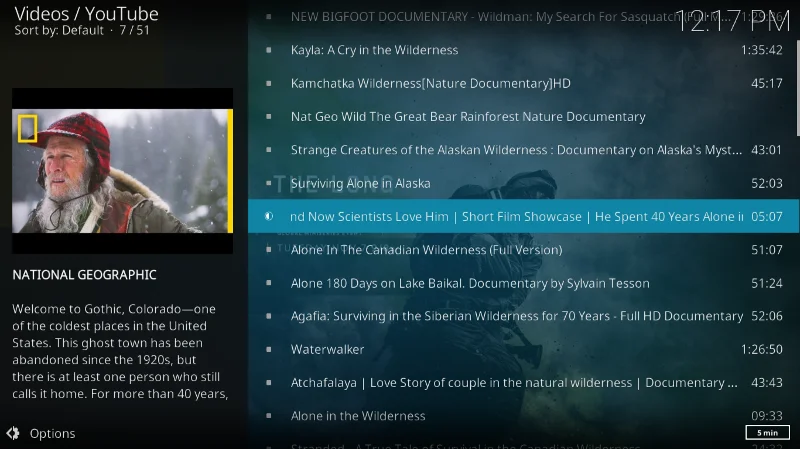Open Atchafalaya Love Story documentary

[x=523, y=383]
